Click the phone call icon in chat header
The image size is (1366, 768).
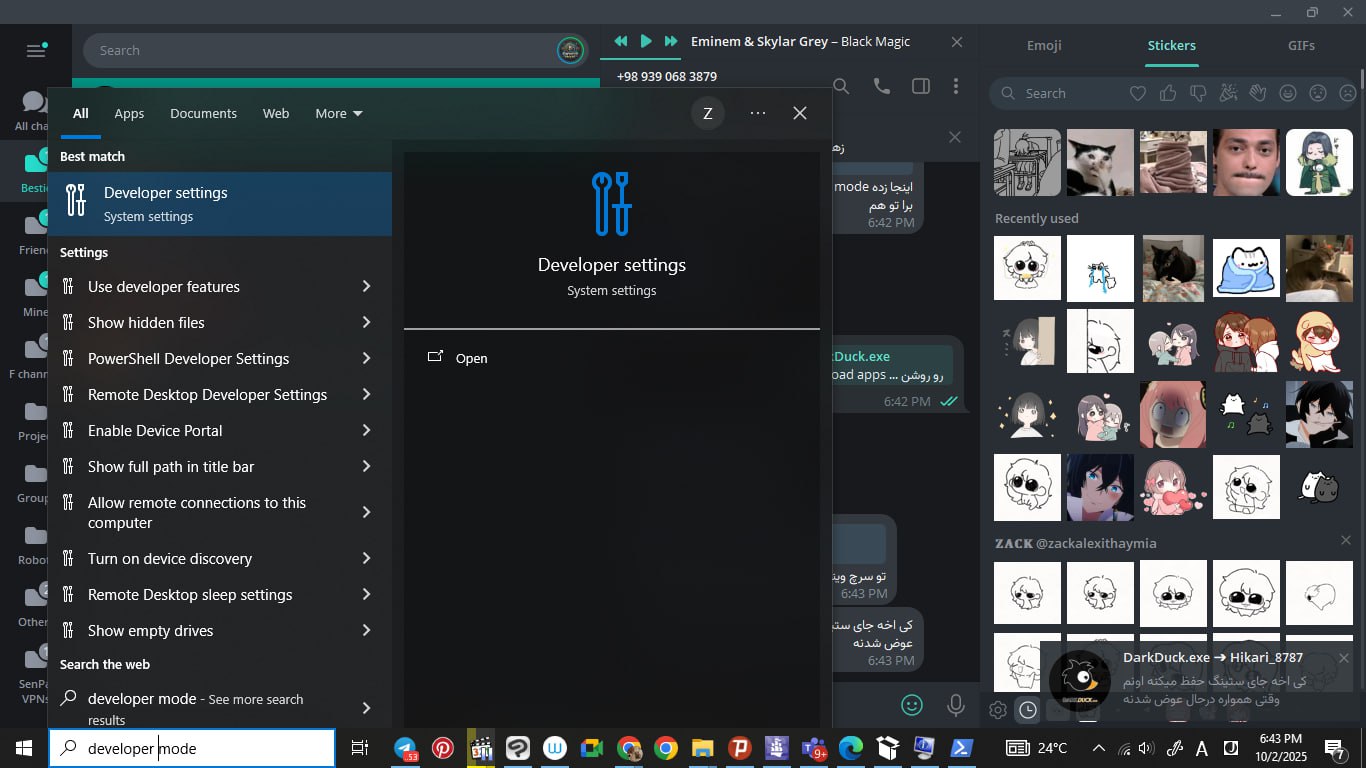(881, 87)
